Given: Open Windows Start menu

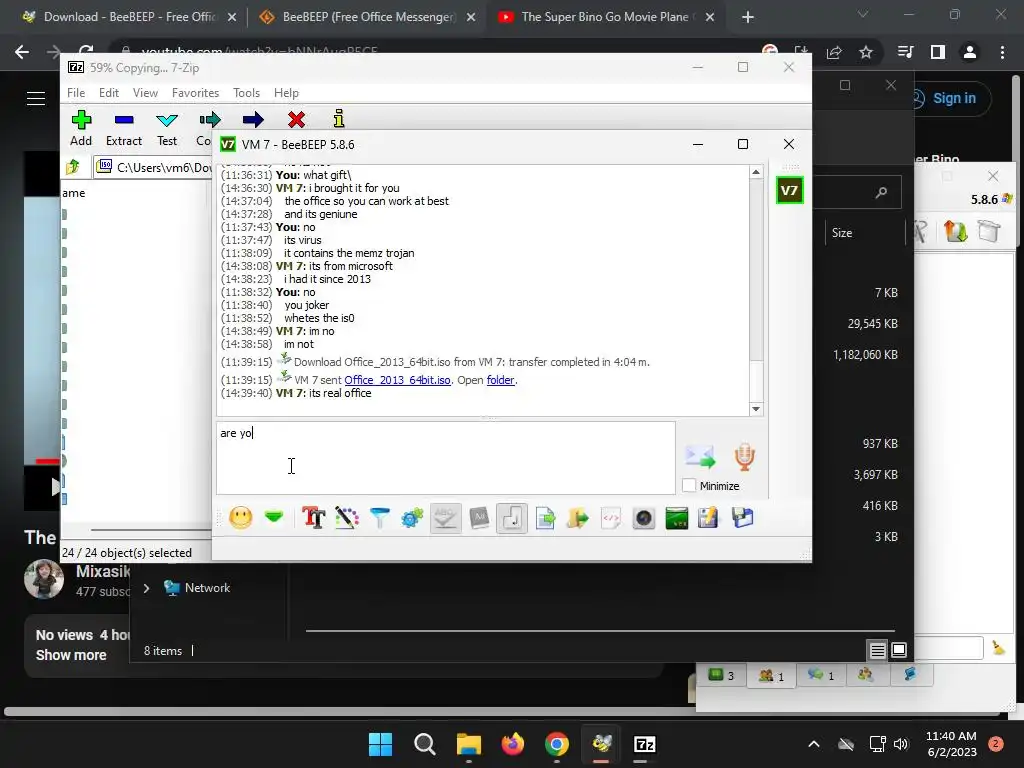Looking at the screenshot, I should point(380,744).
